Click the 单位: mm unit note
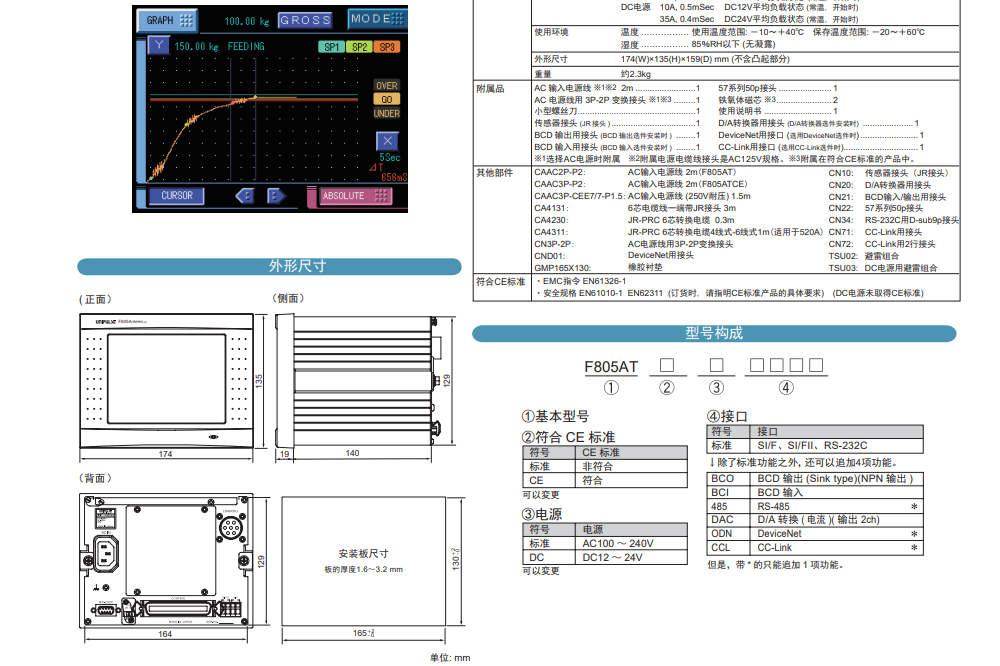The width and height of the screenshot is (1000, 666). coord(450,658)
